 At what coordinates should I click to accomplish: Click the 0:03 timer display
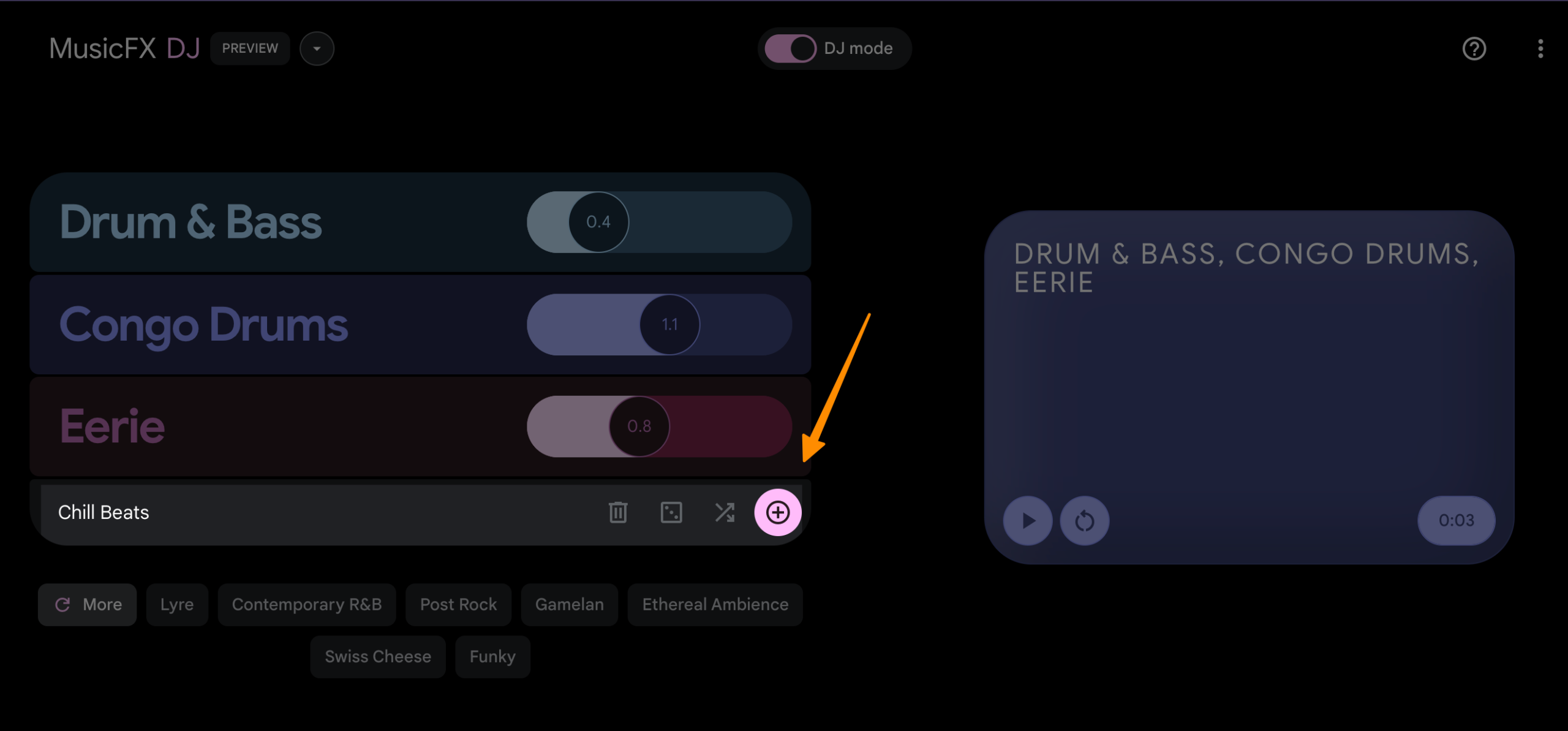tap(1456, 521)
